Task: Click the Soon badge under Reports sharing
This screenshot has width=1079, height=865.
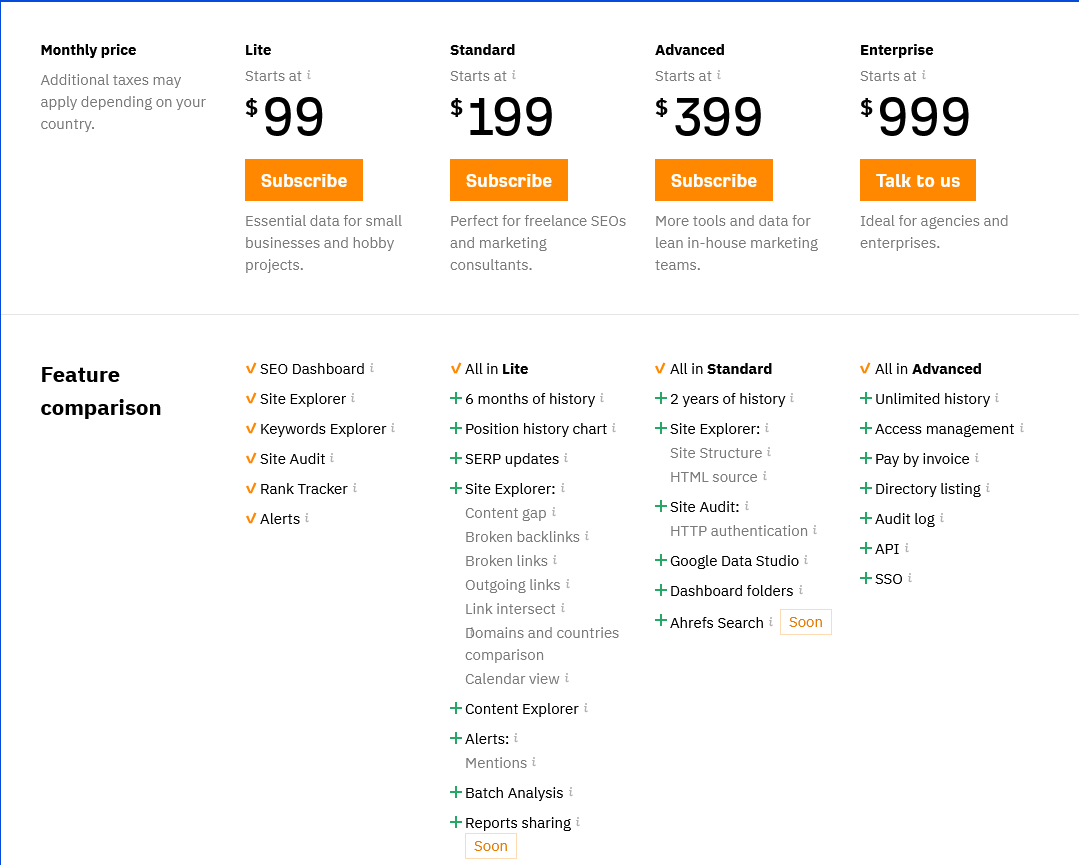Action: pyautogui.click(x=490, y=845)
